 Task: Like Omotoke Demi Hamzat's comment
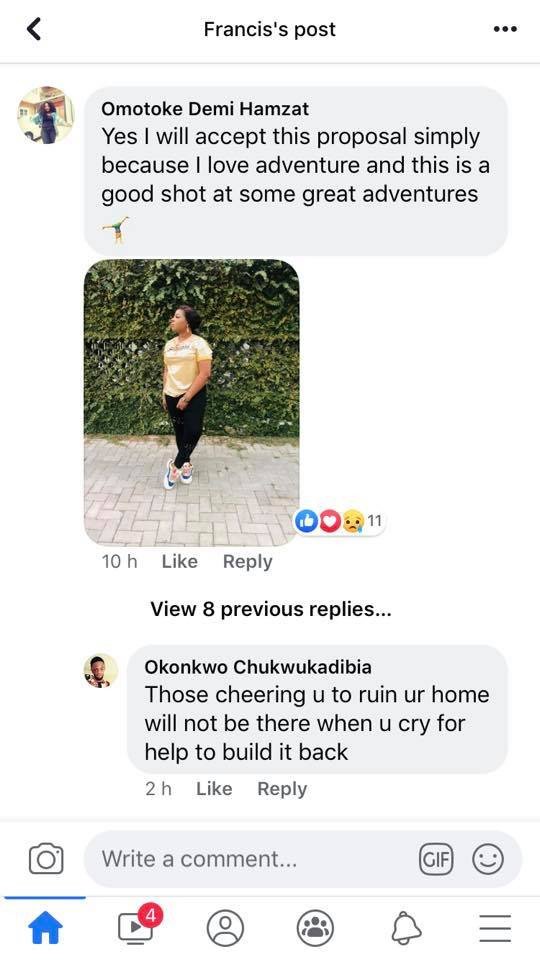click(x=179, y=561)
